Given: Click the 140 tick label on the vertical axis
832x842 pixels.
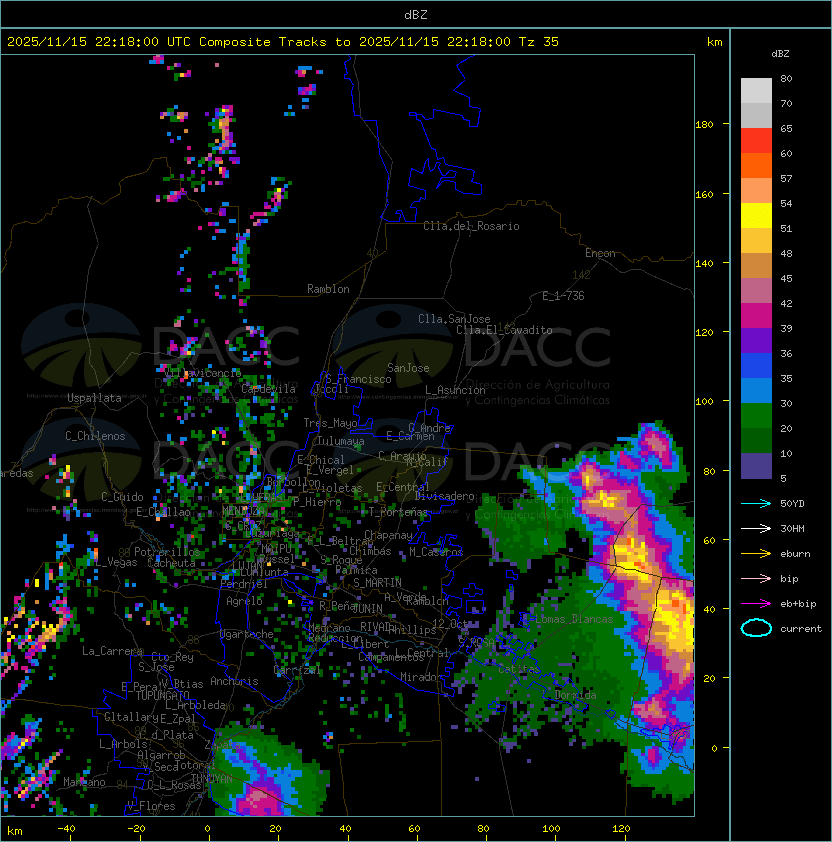Looking at the screenshot, I should point(704,263).
